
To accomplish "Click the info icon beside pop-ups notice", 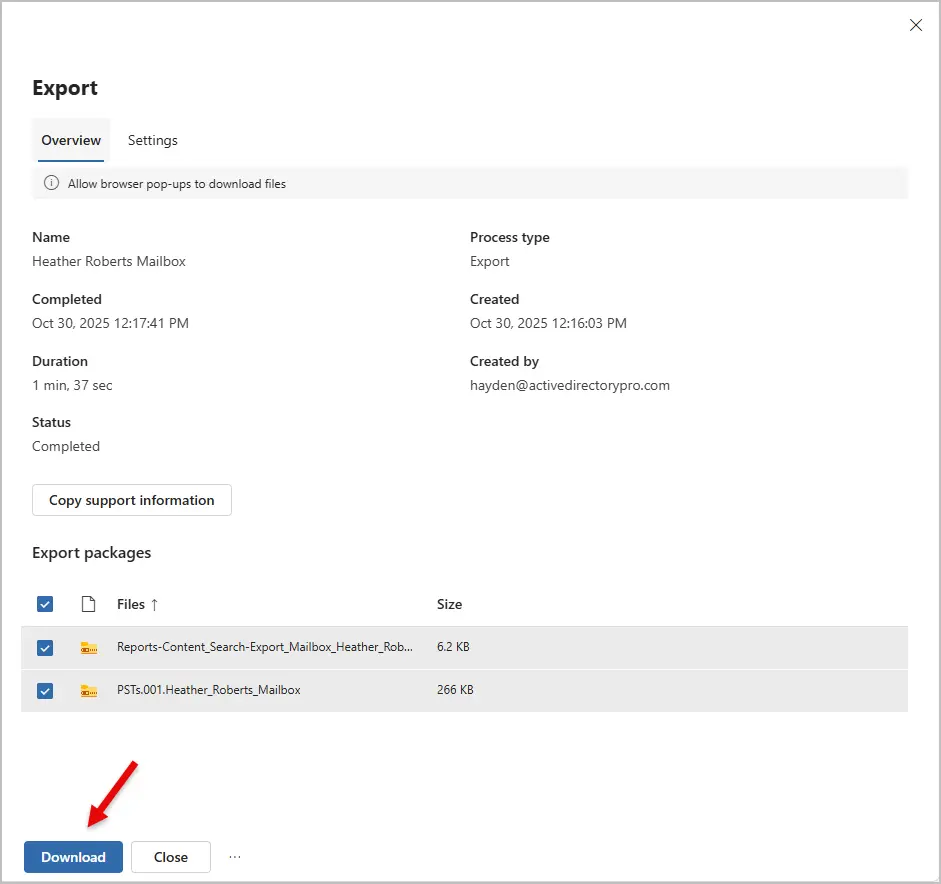I will click(52, 183).
